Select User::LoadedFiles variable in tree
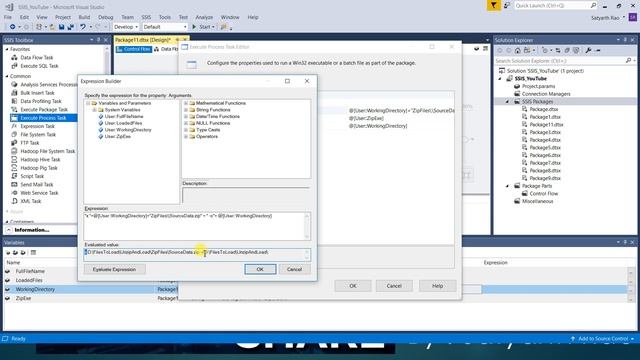This screenshot has height=360, width=640. (x=123, y=123)
